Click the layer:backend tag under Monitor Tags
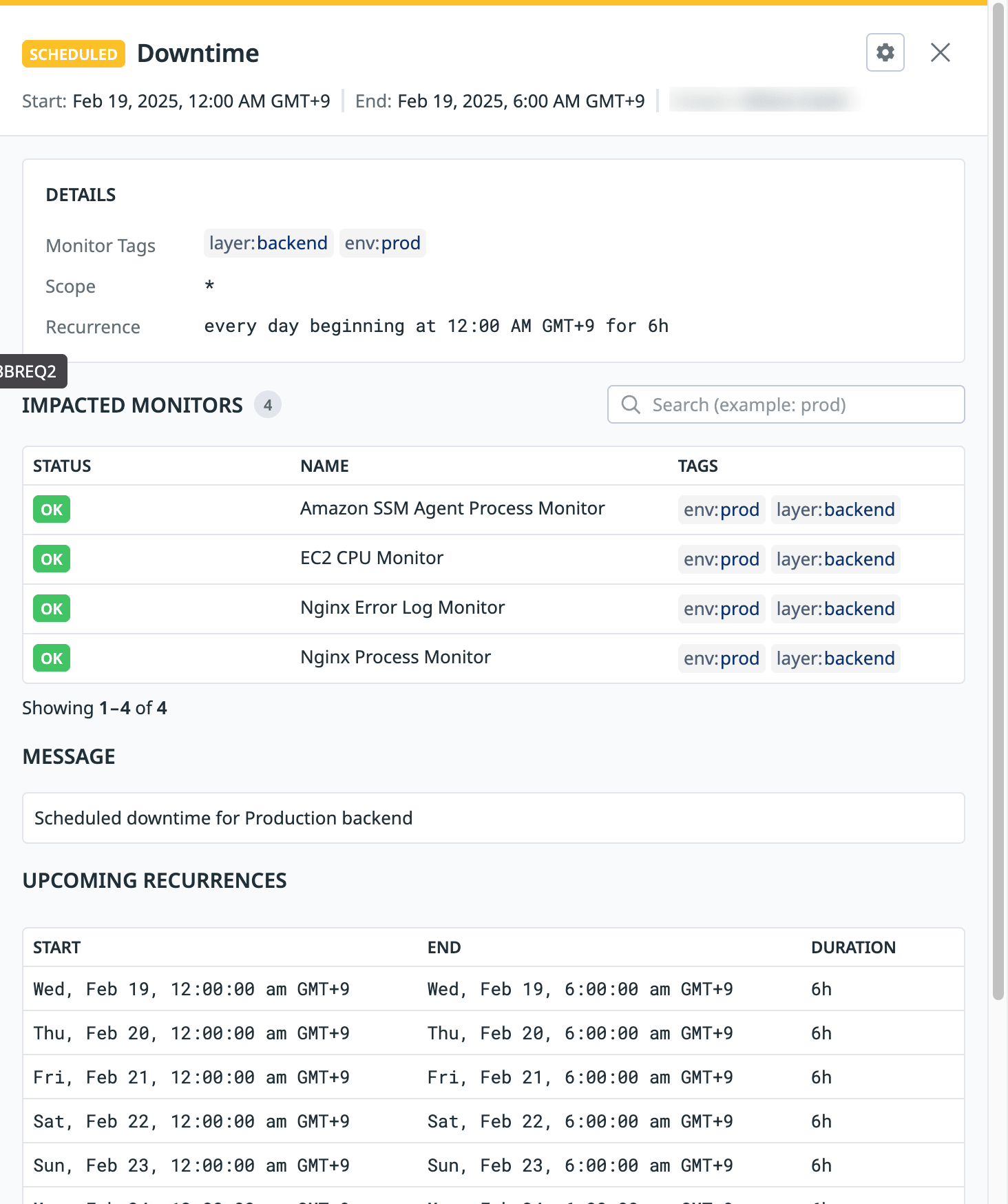 pyautogui.click(x=269, y=243)
